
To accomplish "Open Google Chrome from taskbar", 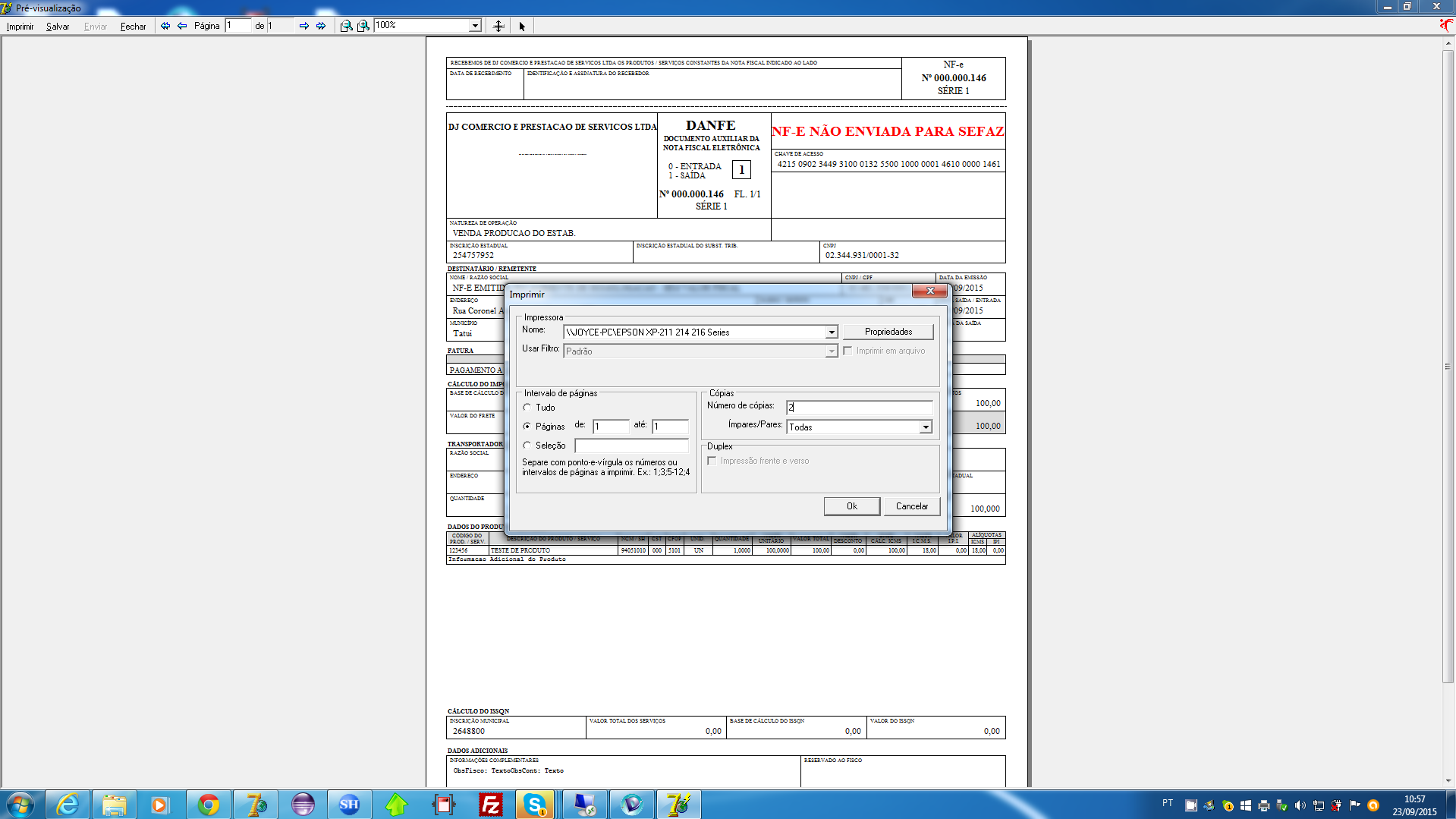I will (x=209, y=805).
